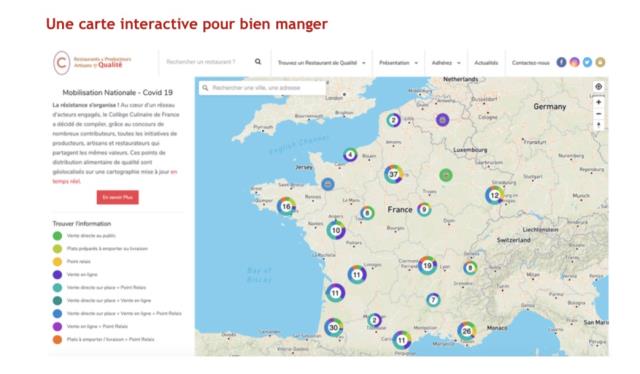The width and height of the screenshot is (640, 374).
Task: Click the College Culinaire 'C' logo
Action: point(62,63)
